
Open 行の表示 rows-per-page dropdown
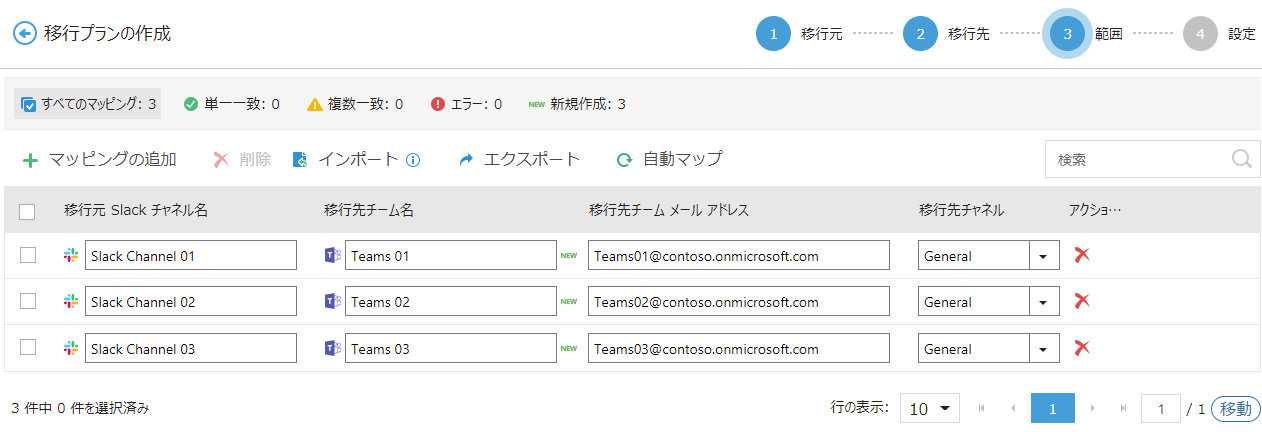coord(930,408)
